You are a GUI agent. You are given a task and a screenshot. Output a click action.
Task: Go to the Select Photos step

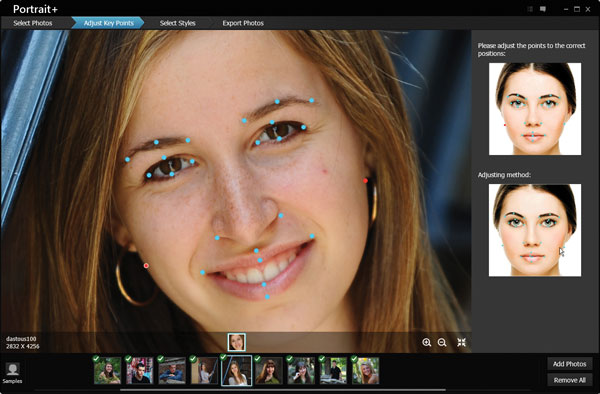click(x=33, y=23)
